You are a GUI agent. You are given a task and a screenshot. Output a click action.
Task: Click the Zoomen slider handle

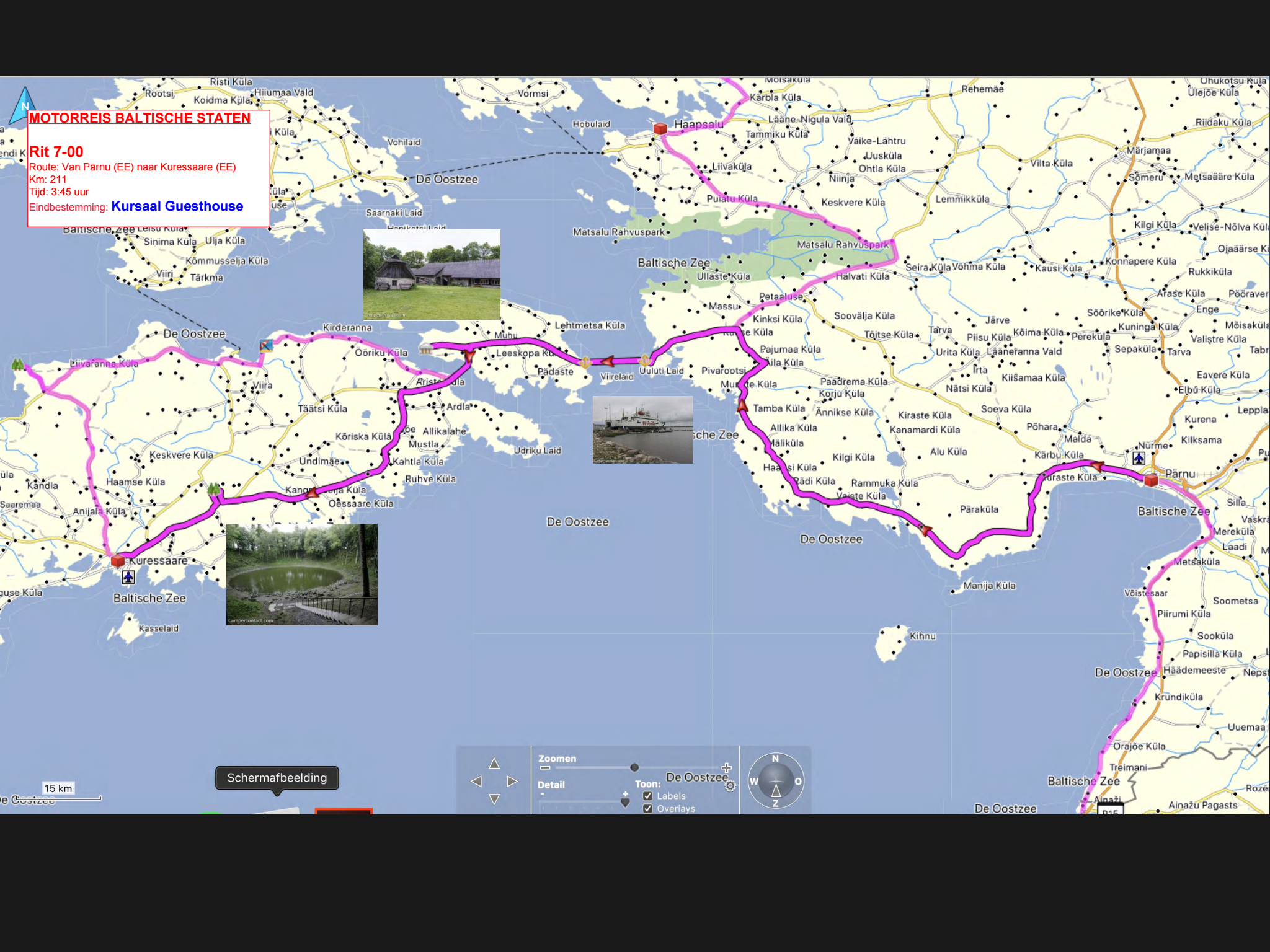click(634, 767)
